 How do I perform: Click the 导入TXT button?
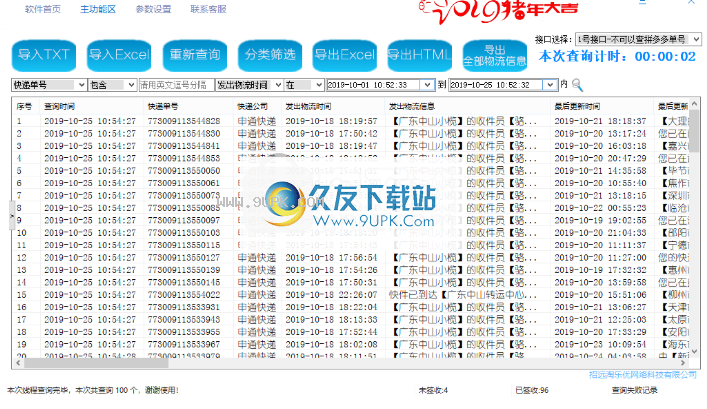point(44,55)
